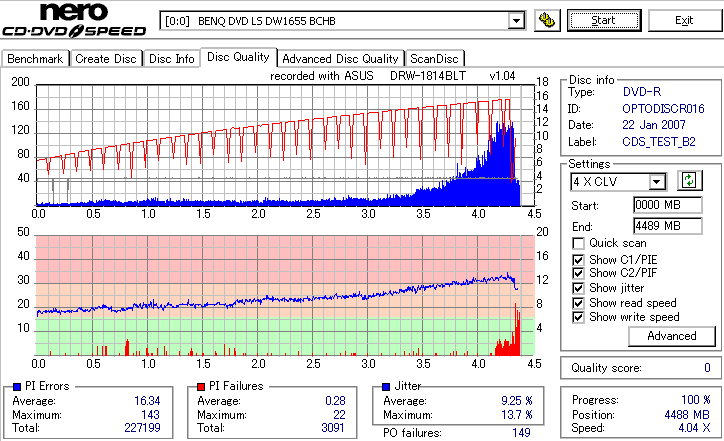The width and height of the screenshot is (724, 441).
Task: Switch to Advanced Disc Quality tab
Action: pos(340,59)
